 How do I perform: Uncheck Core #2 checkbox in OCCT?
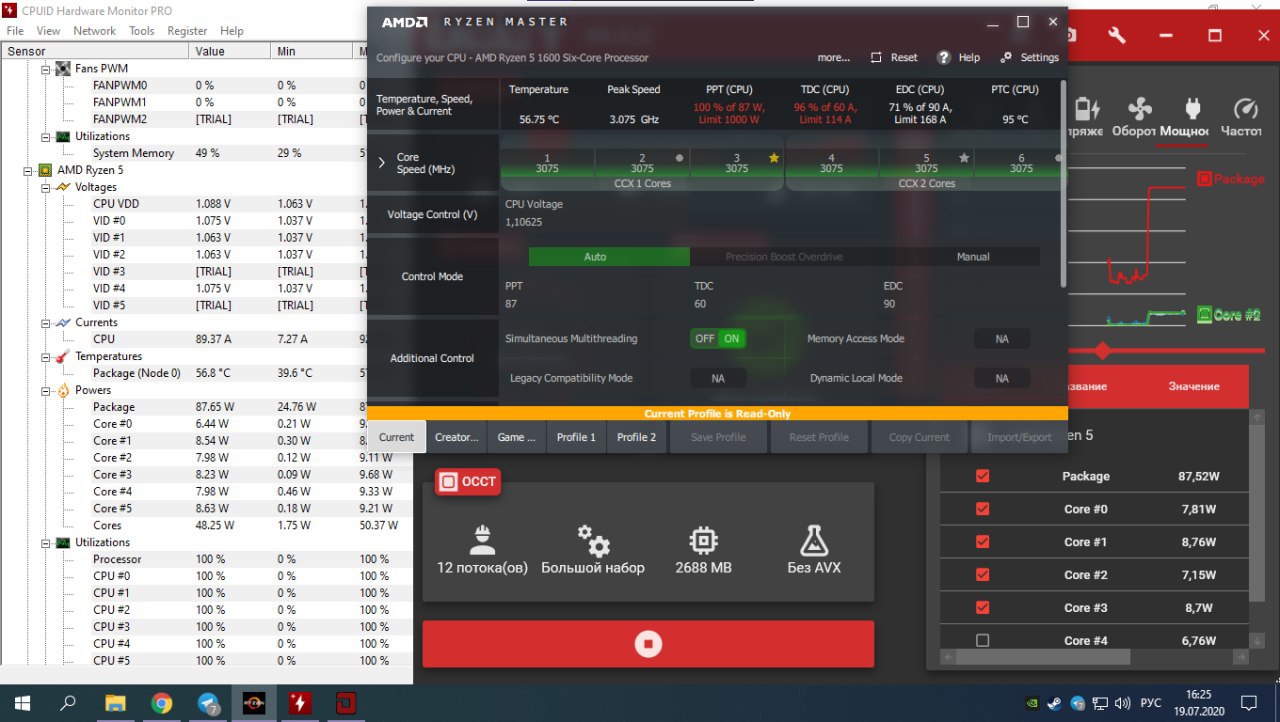click(x=982, y=575)
